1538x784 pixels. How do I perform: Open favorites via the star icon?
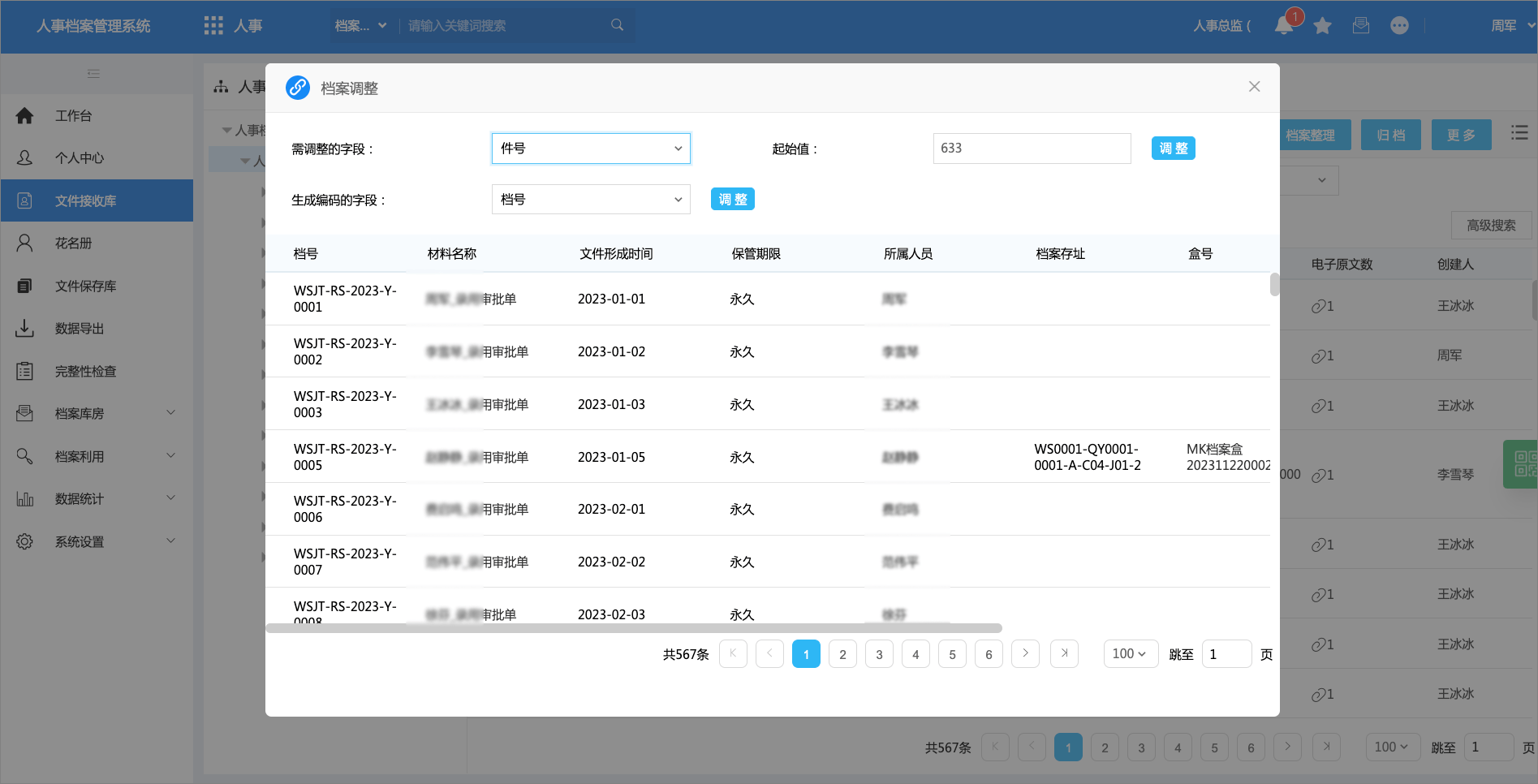[1322, 26]
